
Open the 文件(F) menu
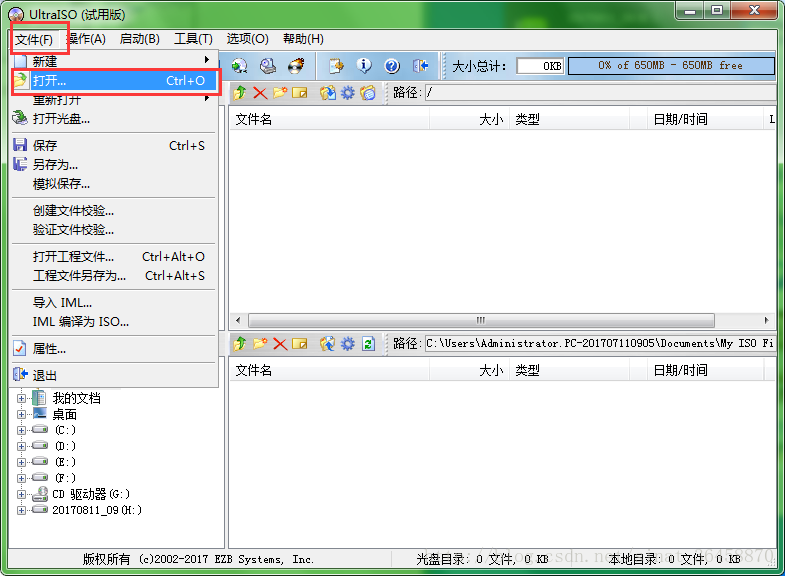pos(34,39)
